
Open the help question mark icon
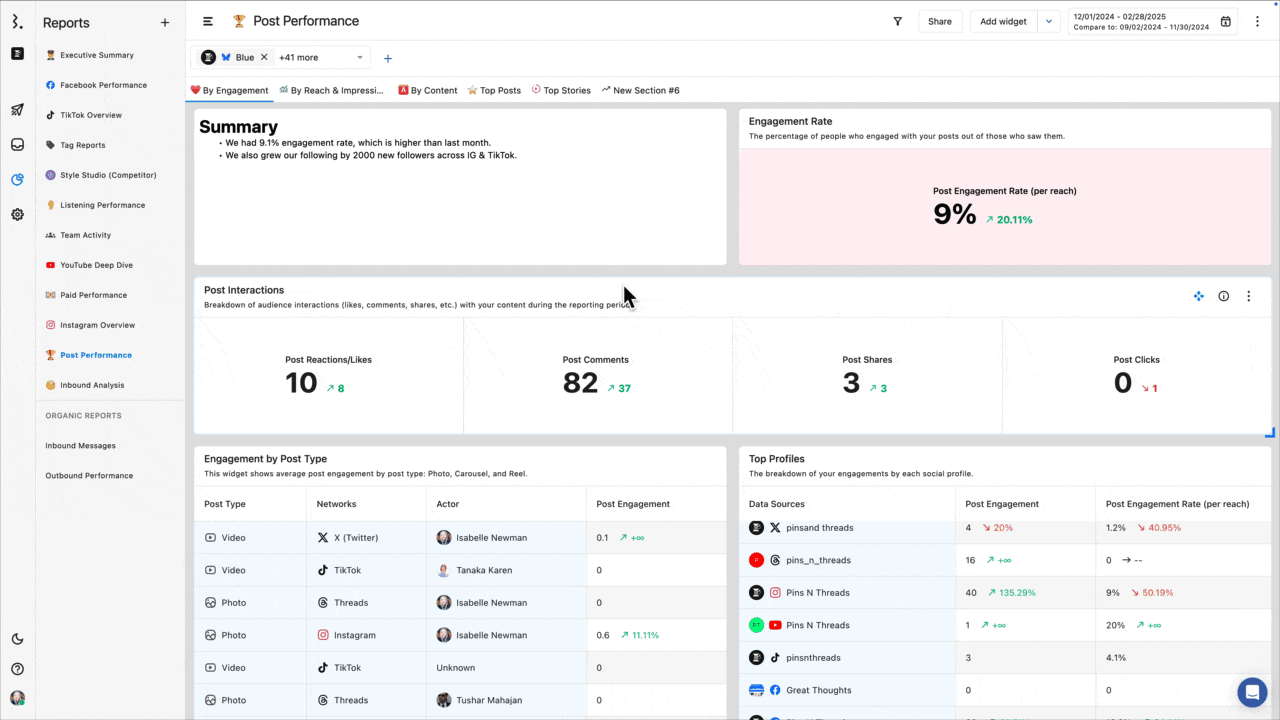coord(17,669)
